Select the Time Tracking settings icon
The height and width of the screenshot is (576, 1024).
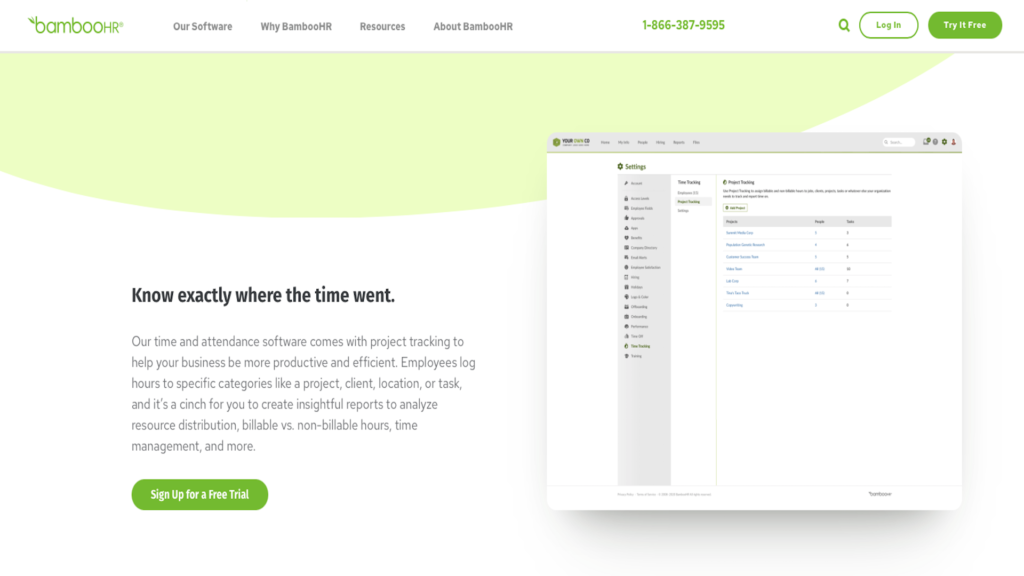pyautogui.click(x=626, y=346)
